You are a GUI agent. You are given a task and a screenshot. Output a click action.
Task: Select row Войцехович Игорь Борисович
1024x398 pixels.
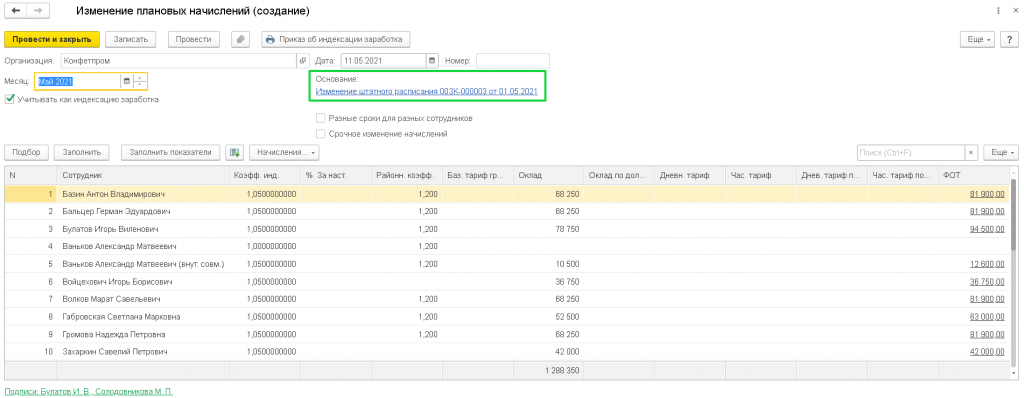(507, 282)
